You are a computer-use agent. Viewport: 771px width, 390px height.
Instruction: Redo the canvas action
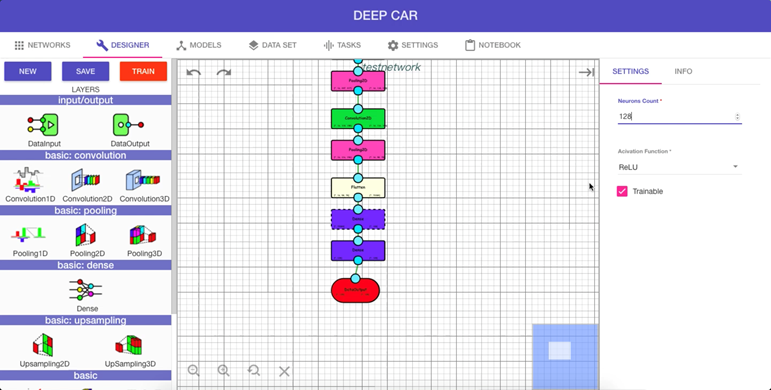(224, 73)
